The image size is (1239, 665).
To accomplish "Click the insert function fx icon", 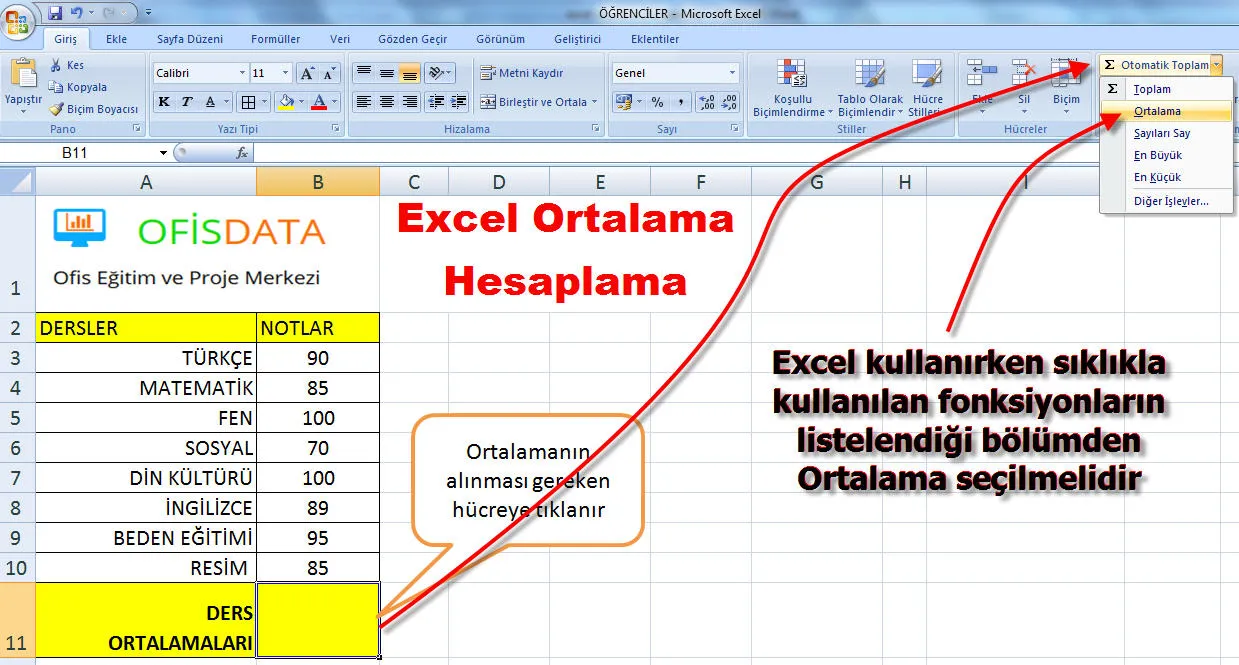I will [x=241, y=153].
